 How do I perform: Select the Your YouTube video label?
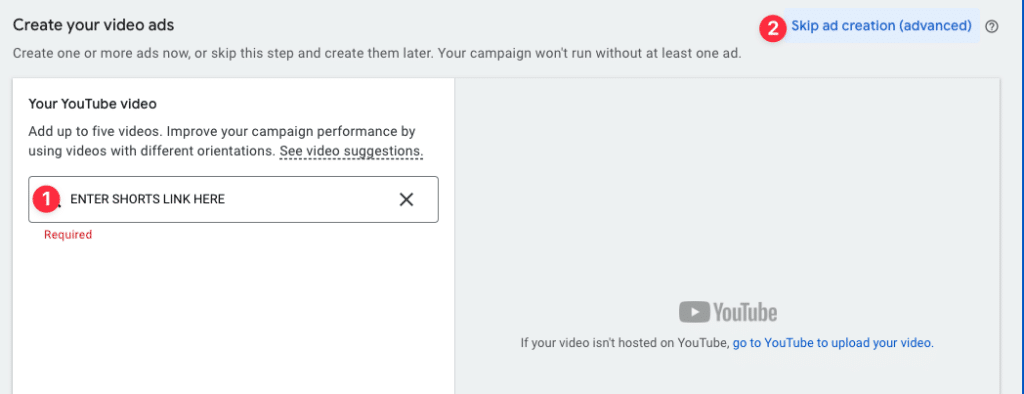[92, 104]
